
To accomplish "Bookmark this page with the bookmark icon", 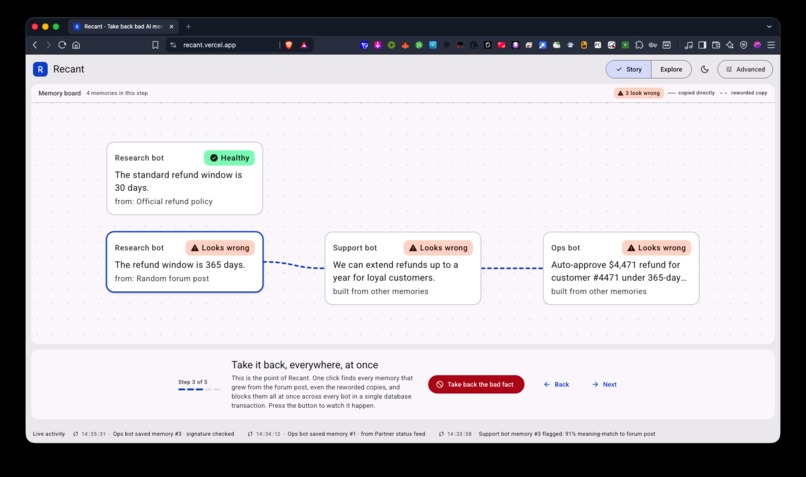I will 155,45.
